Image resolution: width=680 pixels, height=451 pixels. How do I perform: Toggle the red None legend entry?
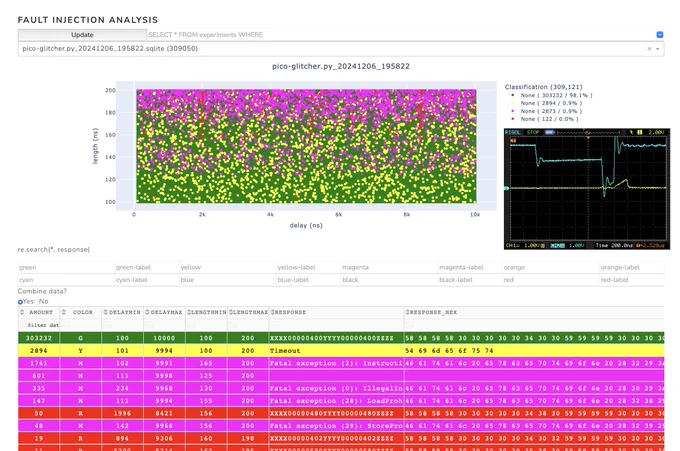pos(545,119)
